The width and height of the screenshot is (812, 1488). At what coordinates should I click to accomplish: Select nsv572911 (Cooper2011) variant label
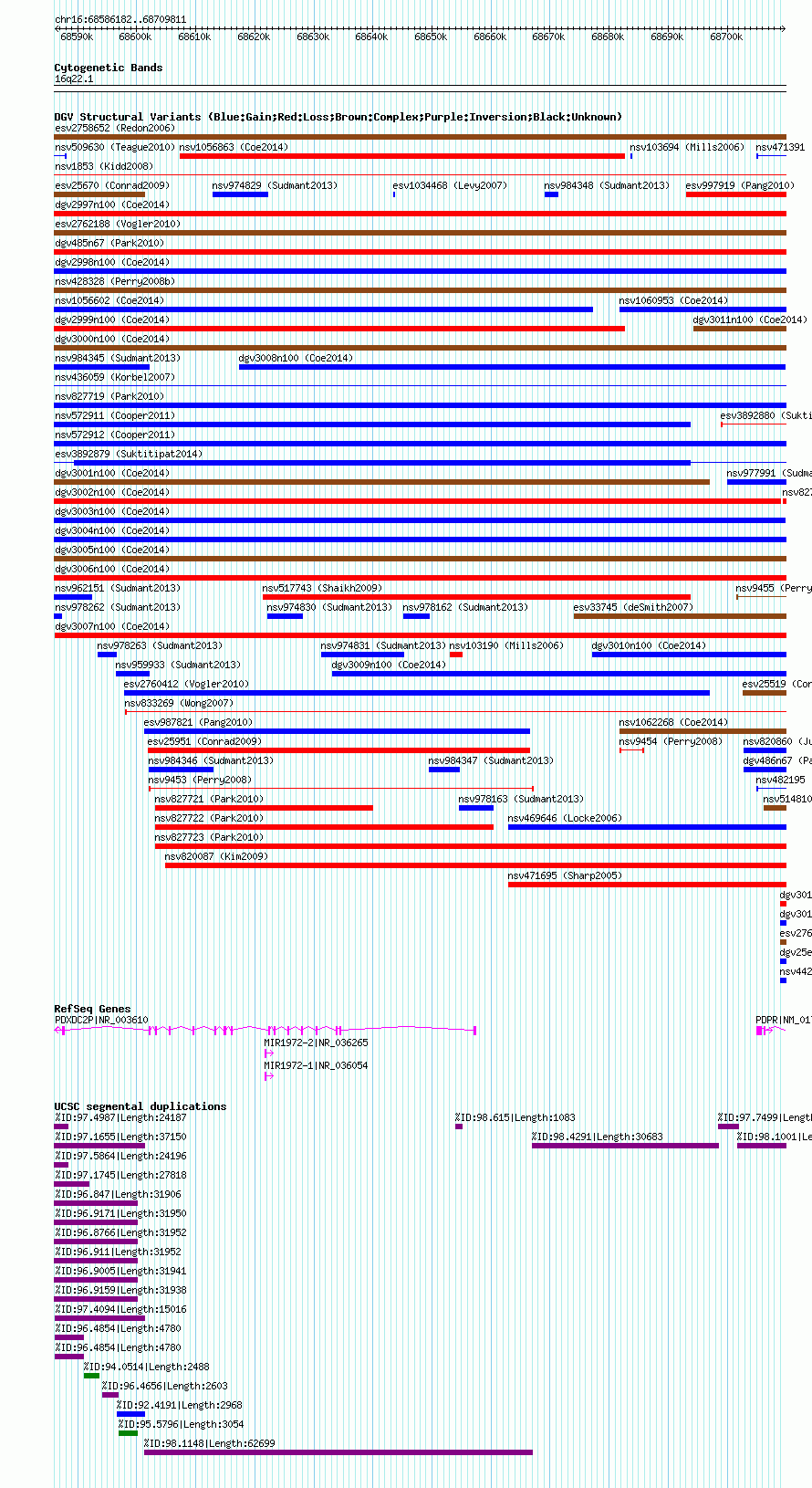(115, 415)
